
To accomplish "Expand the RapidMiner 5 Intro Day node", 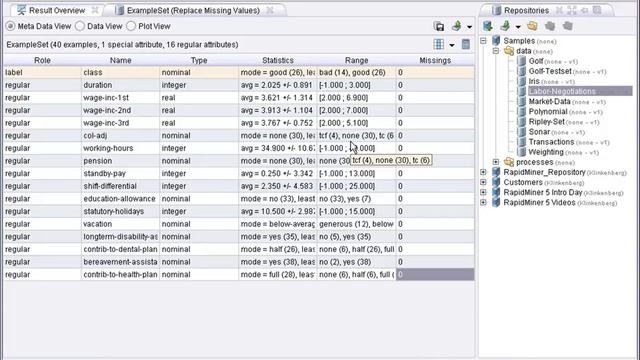I will (x=484, y=192).
